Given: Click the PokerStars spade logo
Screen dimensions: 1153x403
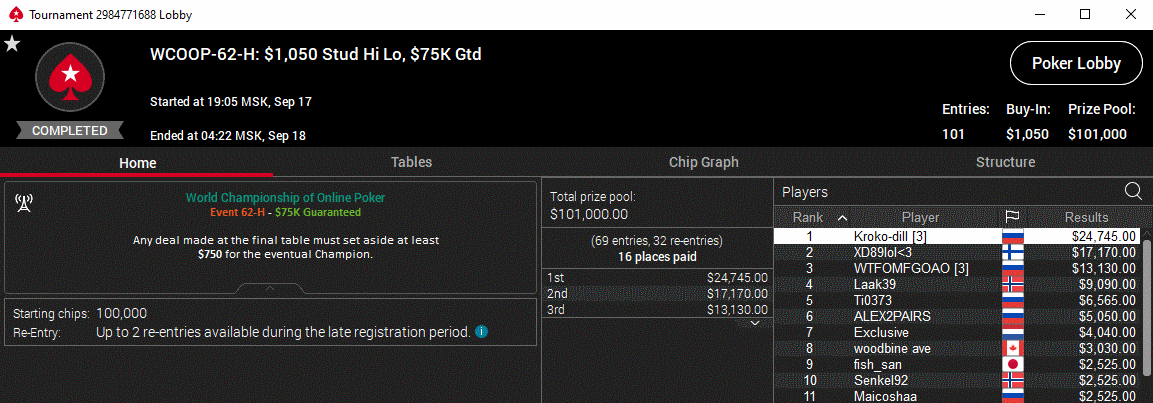Looking at the screenshot, I should click(70, 76).
